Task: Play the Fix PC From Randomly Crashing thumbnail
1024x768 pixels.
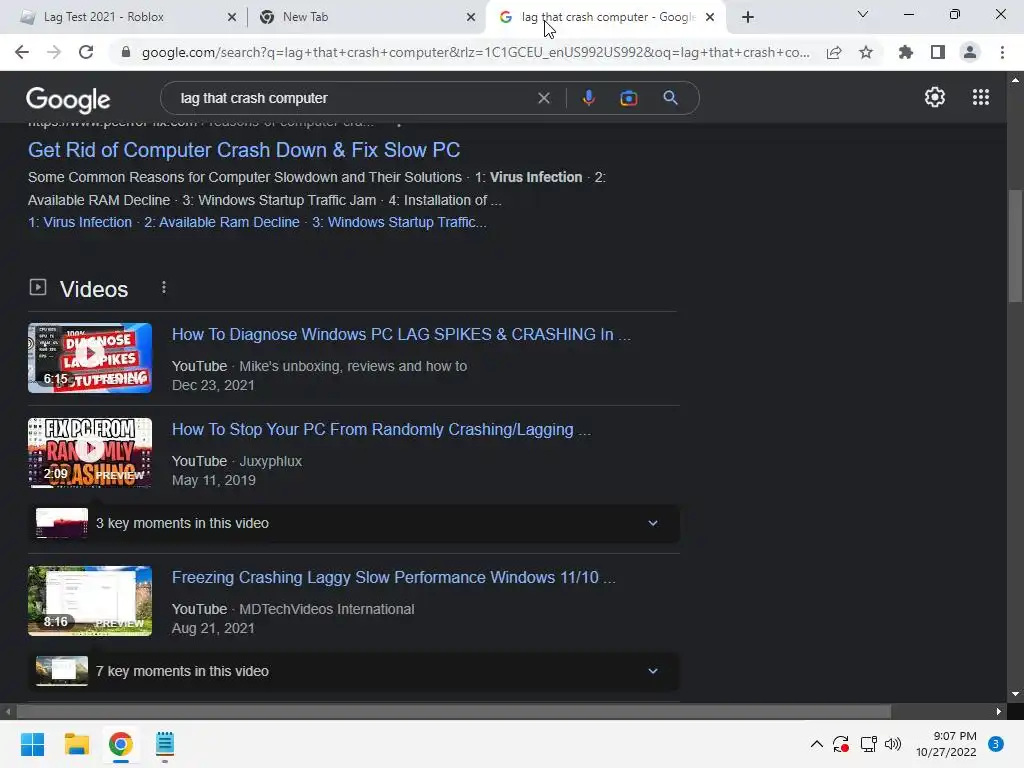Action: click(x=89, y=453)
